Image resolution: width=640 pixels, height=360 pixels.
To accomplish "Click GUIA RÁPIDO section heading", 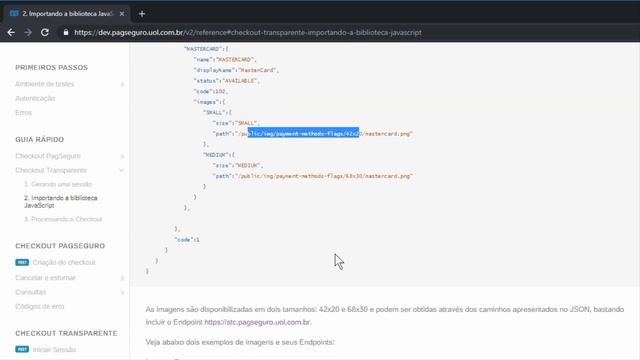I will tap(40, 140).
